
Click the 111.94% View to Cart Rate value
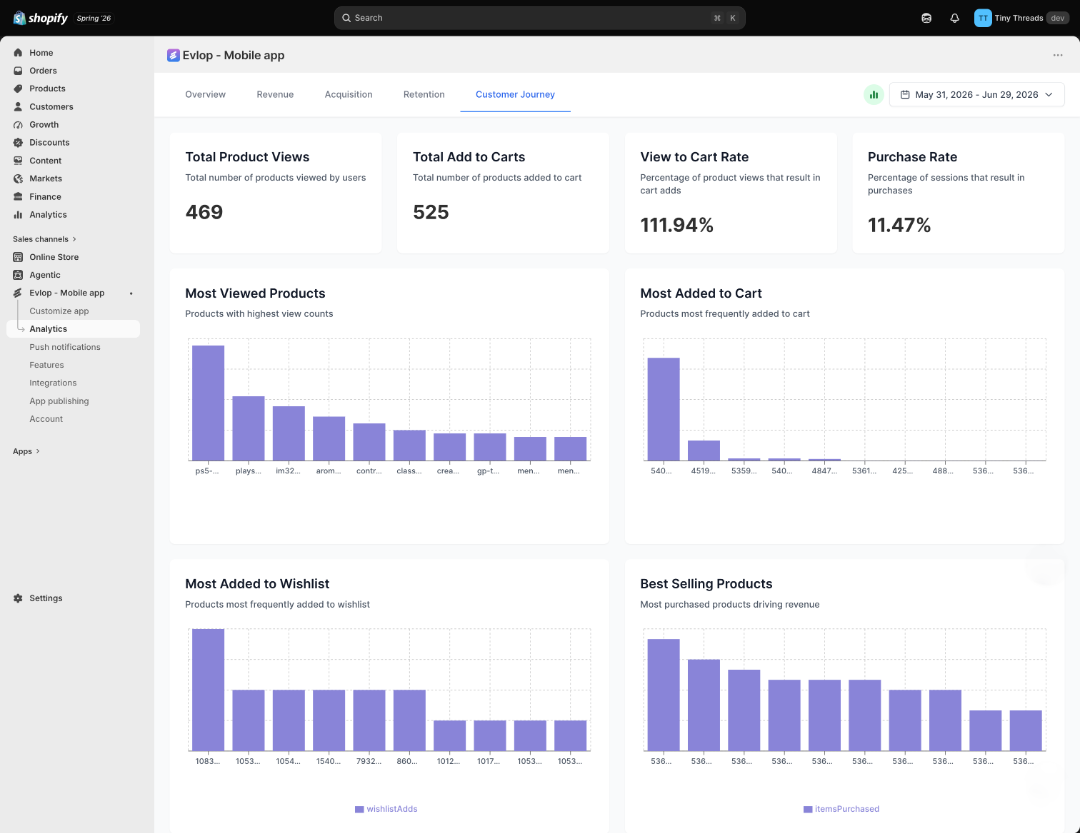click(676, 225)
